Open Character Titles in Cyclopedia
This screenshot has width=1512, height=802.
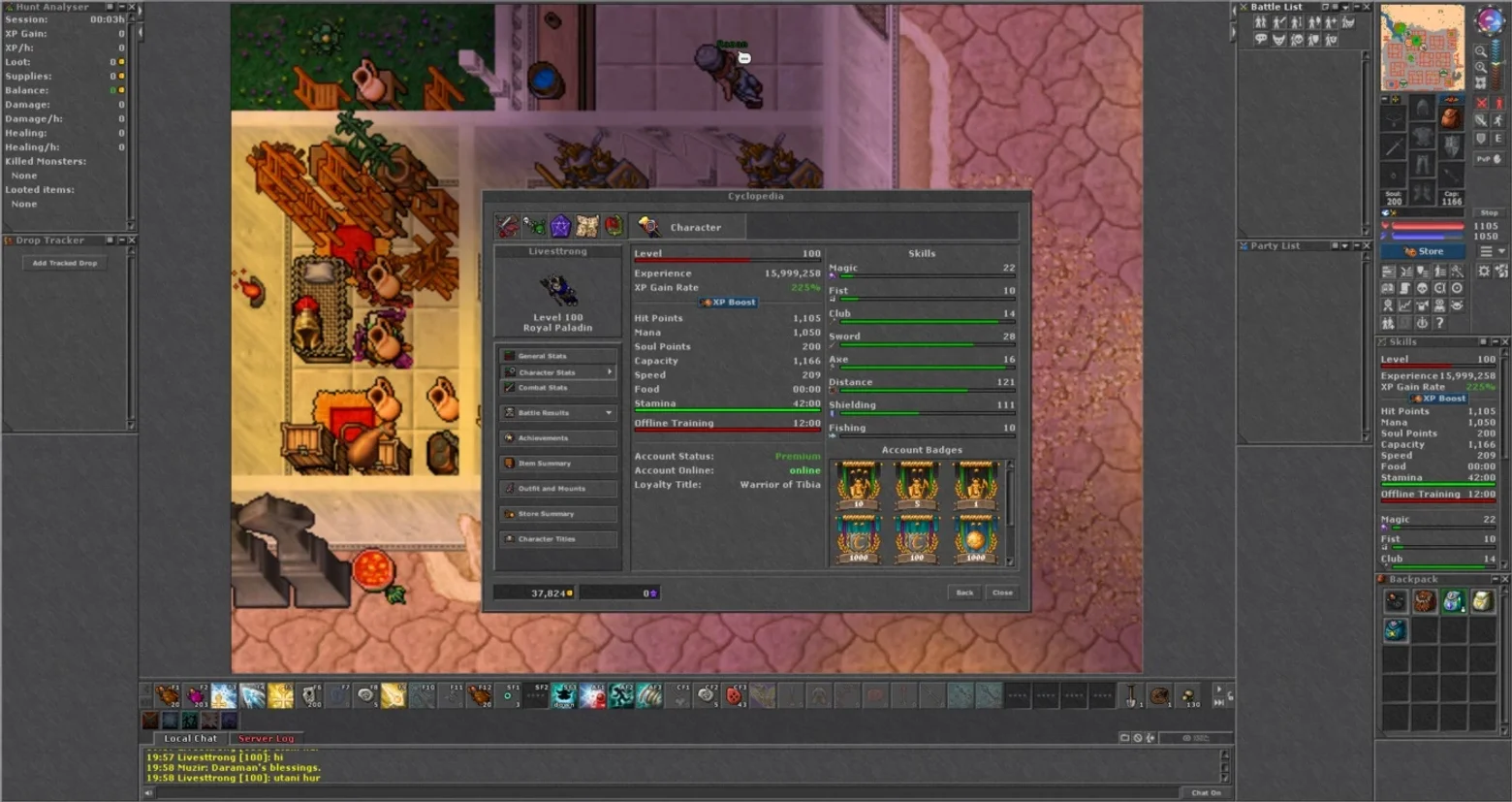pyautogui.click(x=558, y=539)
